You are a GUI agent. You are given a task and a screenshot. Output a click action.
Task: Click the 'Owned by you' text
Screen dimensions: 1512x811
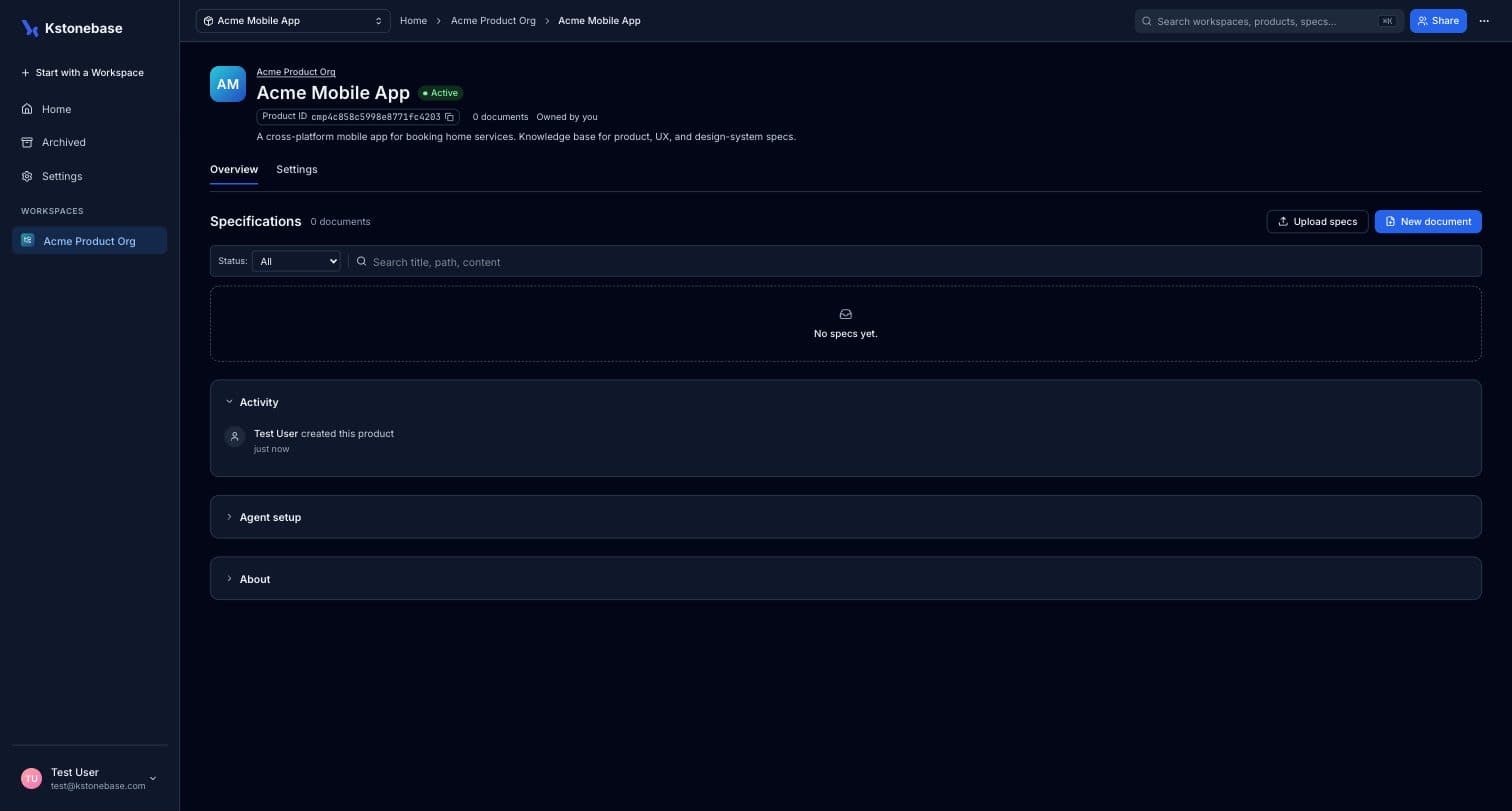click(567, 117)
